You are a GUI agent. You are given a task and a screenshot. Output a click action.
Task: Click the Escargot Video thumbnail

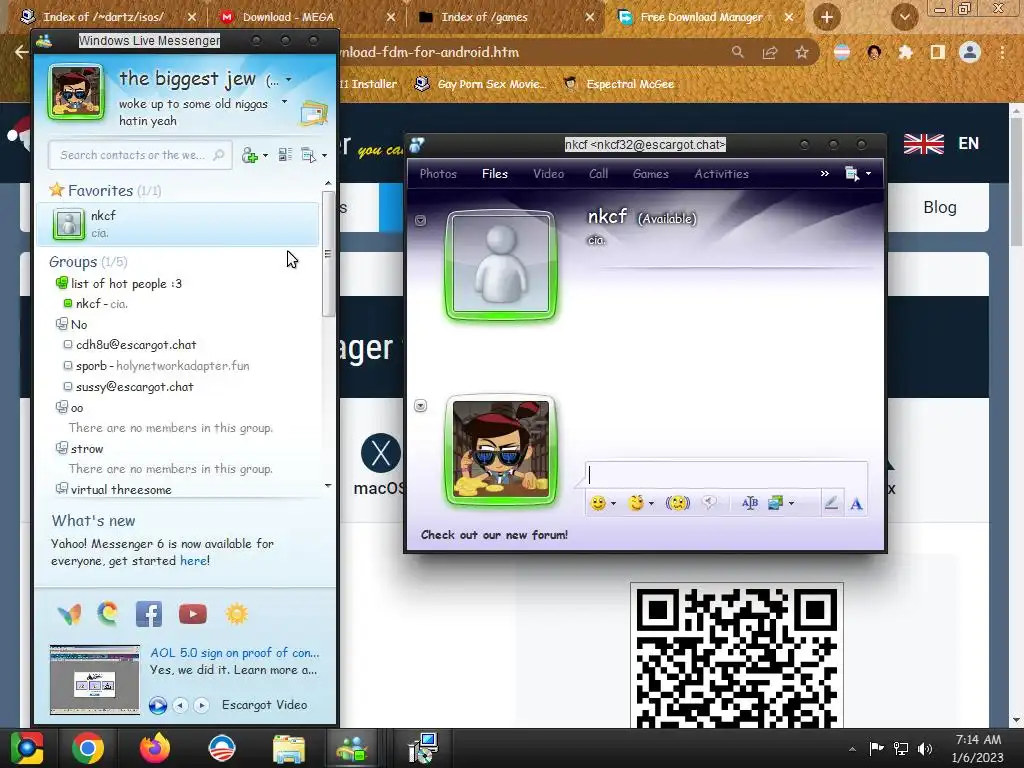pyautogui.click(x=95, y=679)
